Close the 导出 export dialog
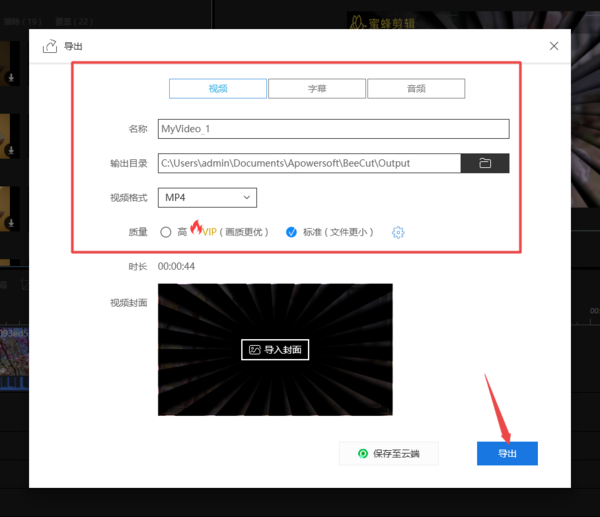The width and height of the screenshot is (600, 517). point(554,46)
